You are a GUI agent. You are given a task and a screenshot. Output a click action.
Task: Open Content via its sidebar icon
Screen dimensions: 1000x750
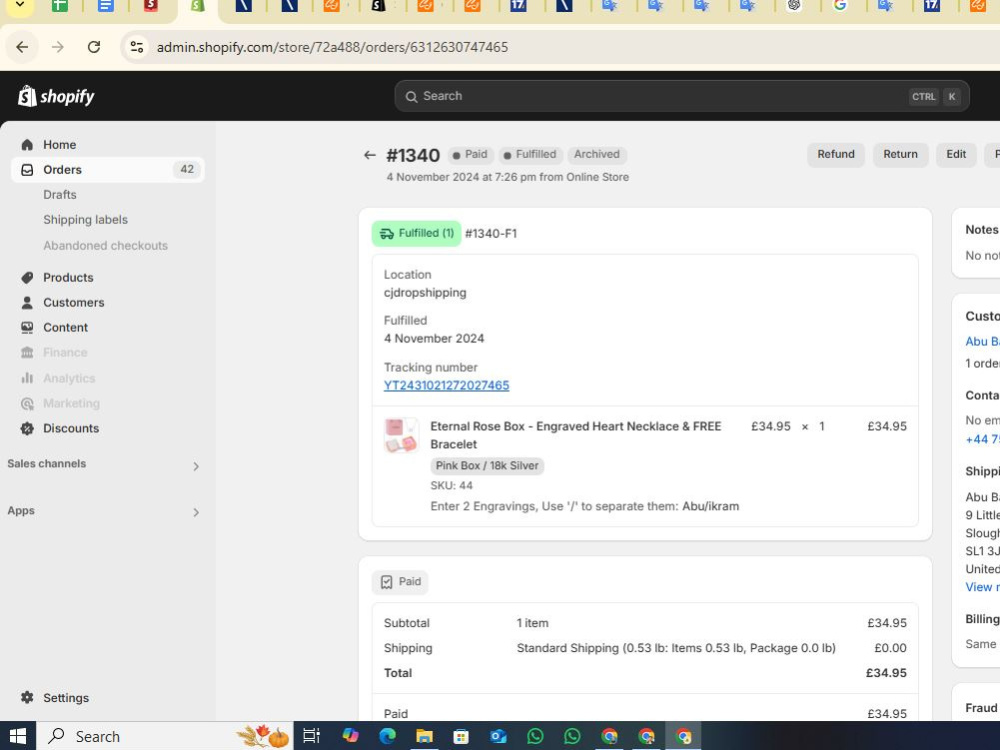pos(27,327)
